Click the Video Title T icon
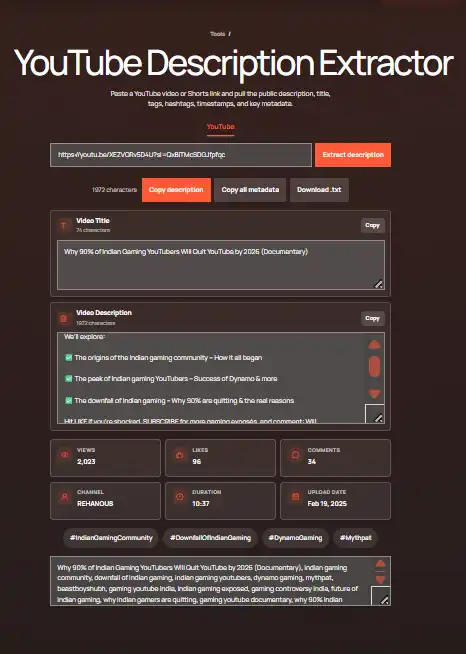This screenshot has height=654, width=466. pyautogui.click(x=64, y=226)
